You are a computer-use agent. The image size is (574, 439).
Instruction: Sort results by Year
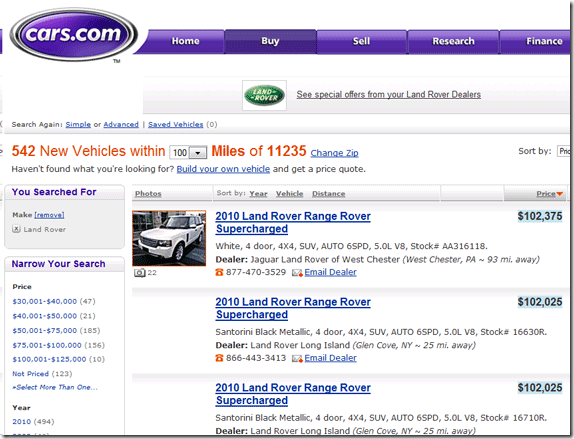click(258, 194)
